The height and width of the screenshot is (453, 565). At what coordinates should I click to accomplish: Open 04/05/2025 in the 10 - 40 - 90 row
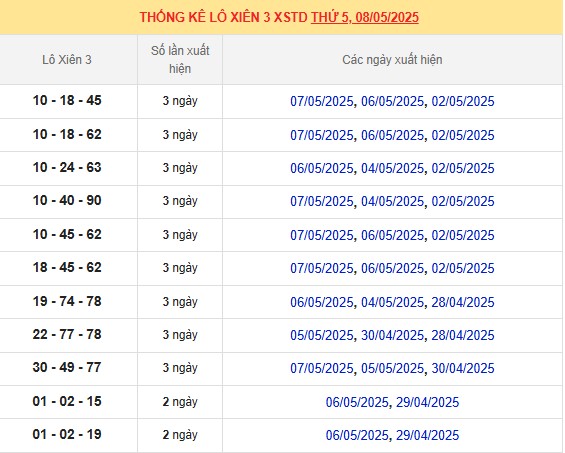pyautogui.click(x=392, y=201)
